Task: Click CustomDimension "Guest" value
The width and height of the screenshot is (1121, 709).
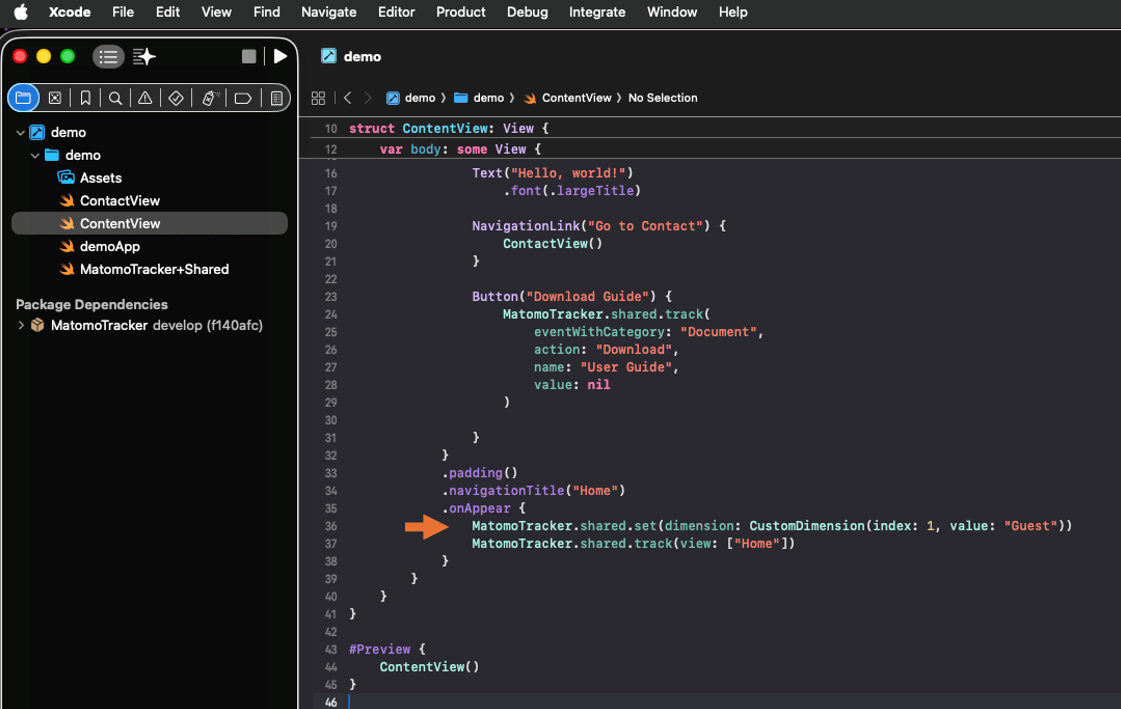Action: pyautogui.click(x=1030, y=526)
